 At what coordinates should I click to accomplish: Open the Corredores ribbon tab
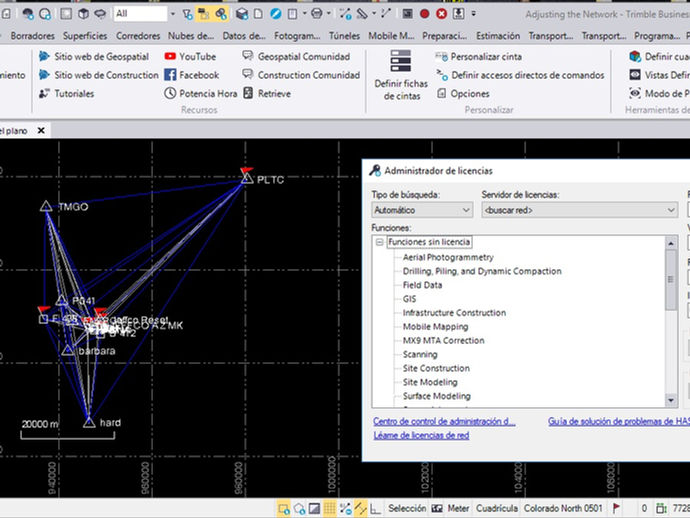coord(138,36)
